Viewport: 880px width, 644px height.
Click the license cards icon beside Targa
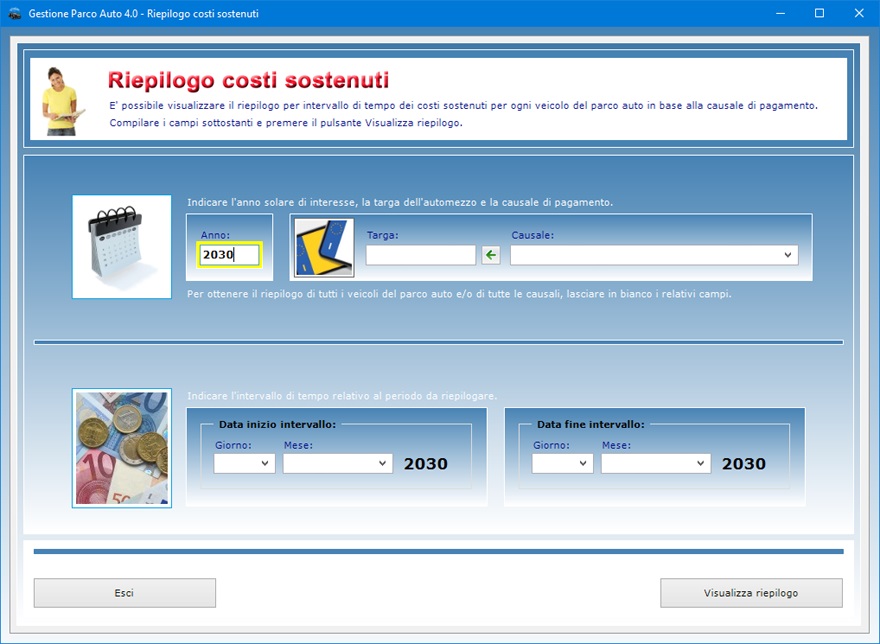(324, 248)
